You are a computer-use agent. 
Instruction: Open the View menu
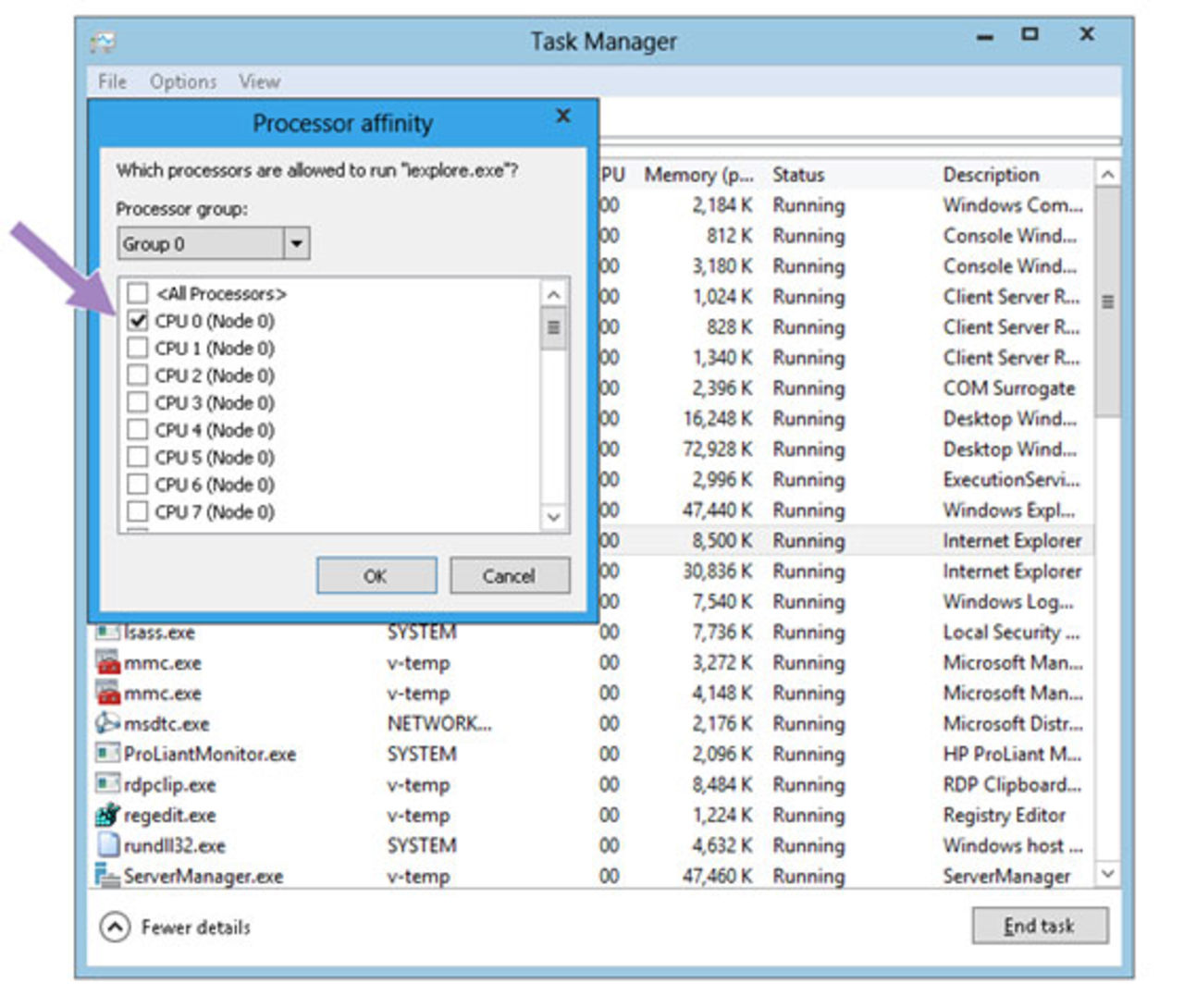coord(258,81)
